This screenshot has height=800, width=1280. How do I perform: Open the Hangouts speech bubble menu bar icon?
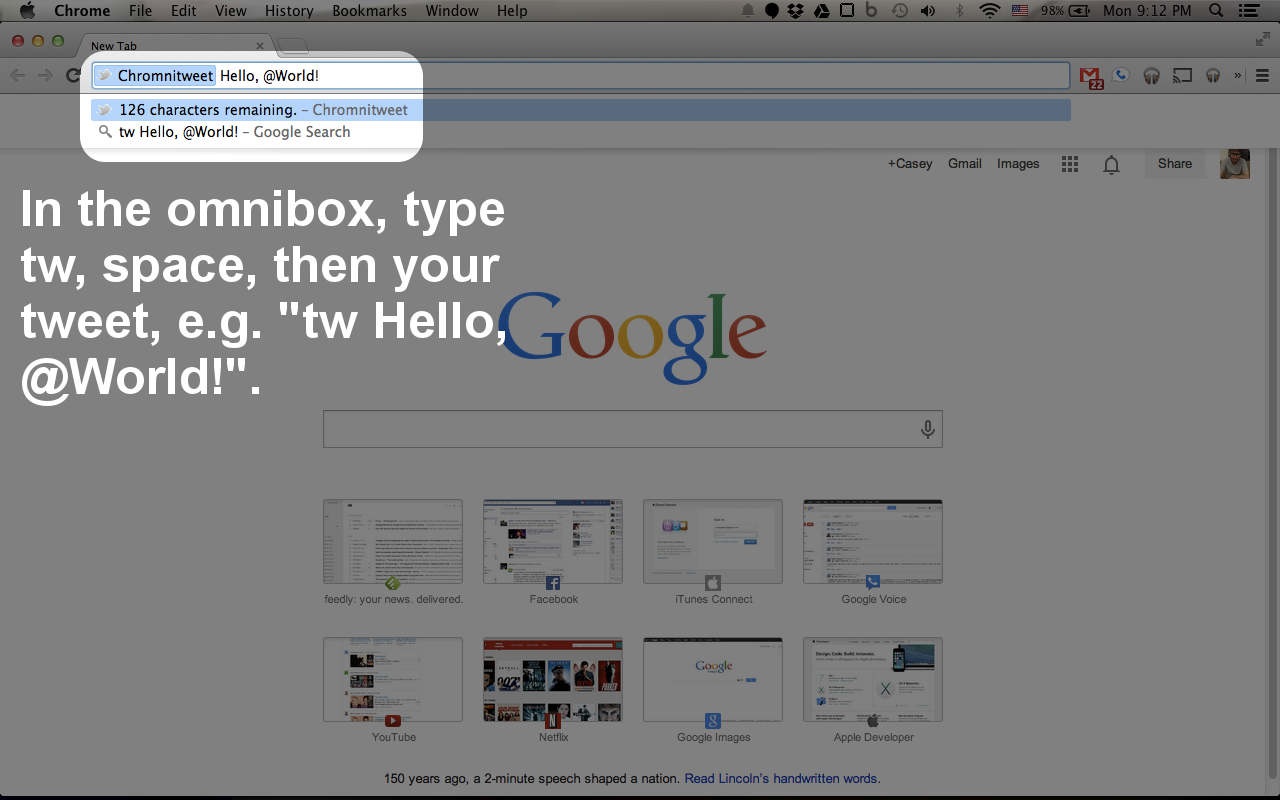click(772, 11)
